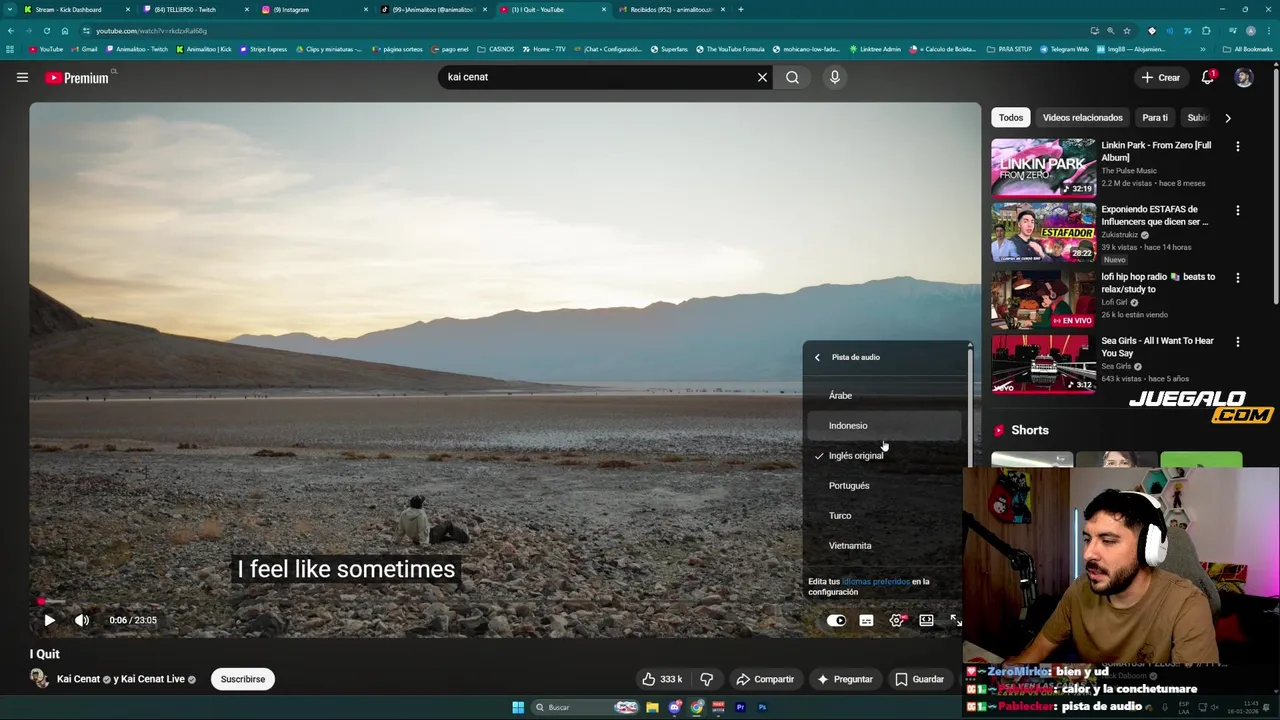The width and height of the screenshot is (1280, 720).
Task: Click the magnifier search button
Action: pyautogui.click(x=792, y=77)
